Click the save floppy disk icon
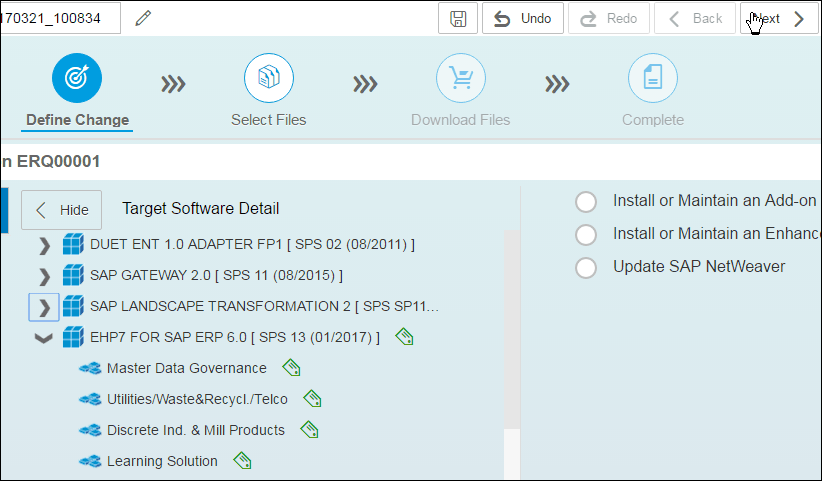 pos(458,19)
